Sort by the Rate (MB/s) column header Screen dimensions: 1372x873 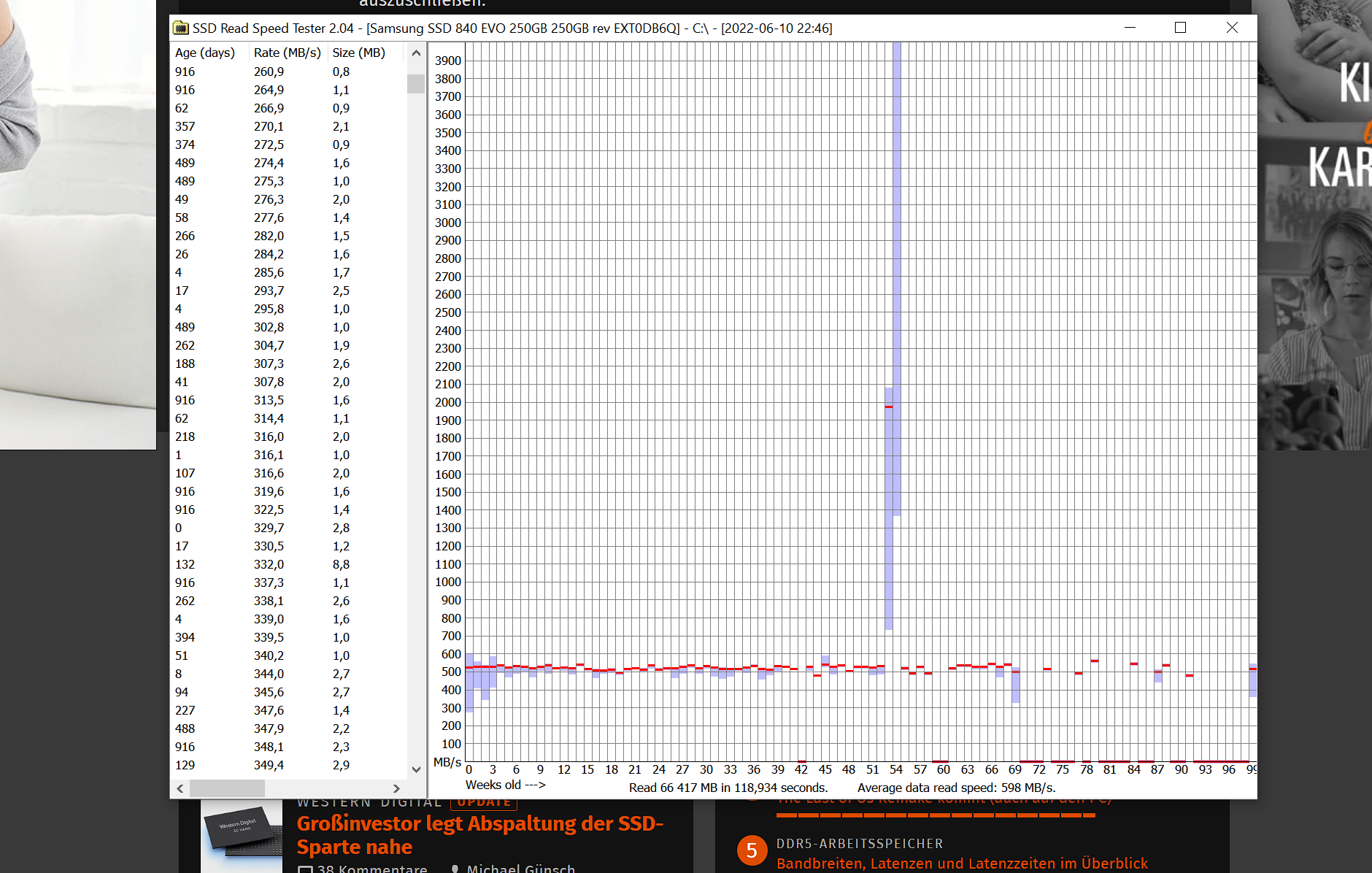click(x=288, y=53)
